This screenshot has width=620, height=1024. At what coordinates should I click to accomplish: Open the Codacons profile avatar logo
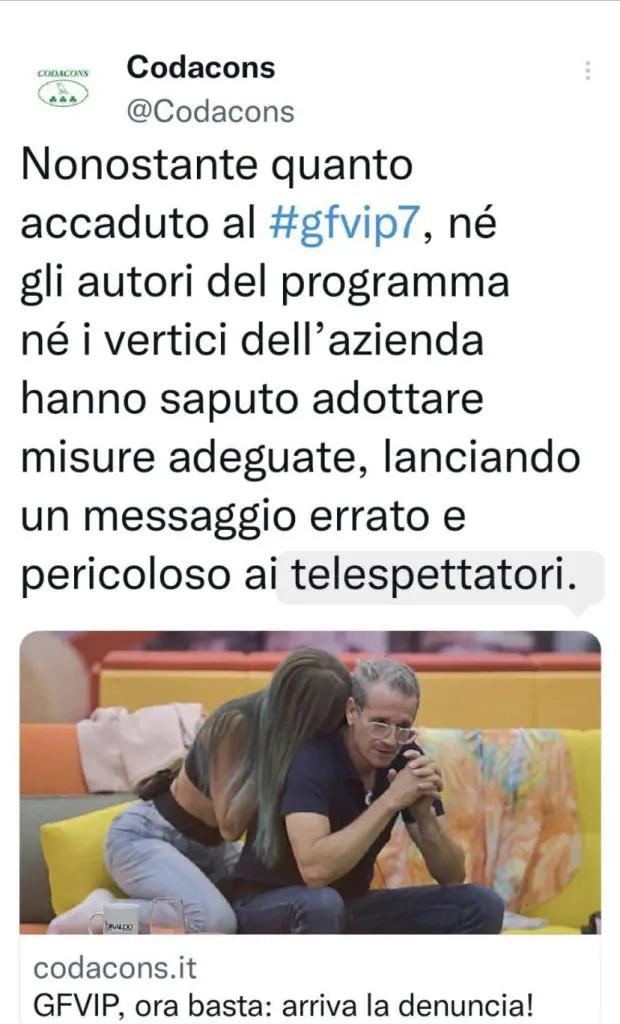point(63,86)
